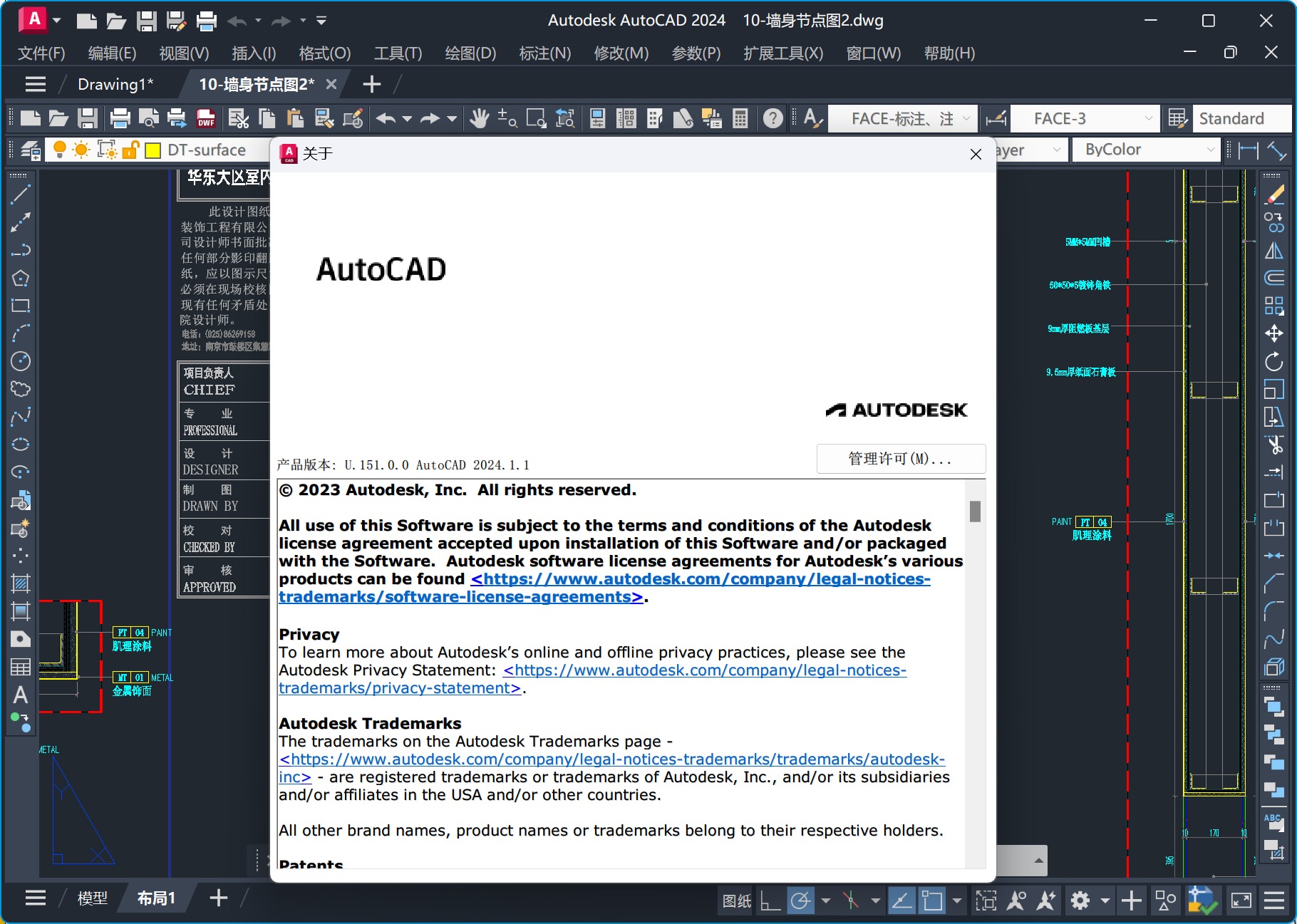This screenshot has width=1297, height=924.
Task: Open the 文件(F) menu
Action: tap(41, 53)
